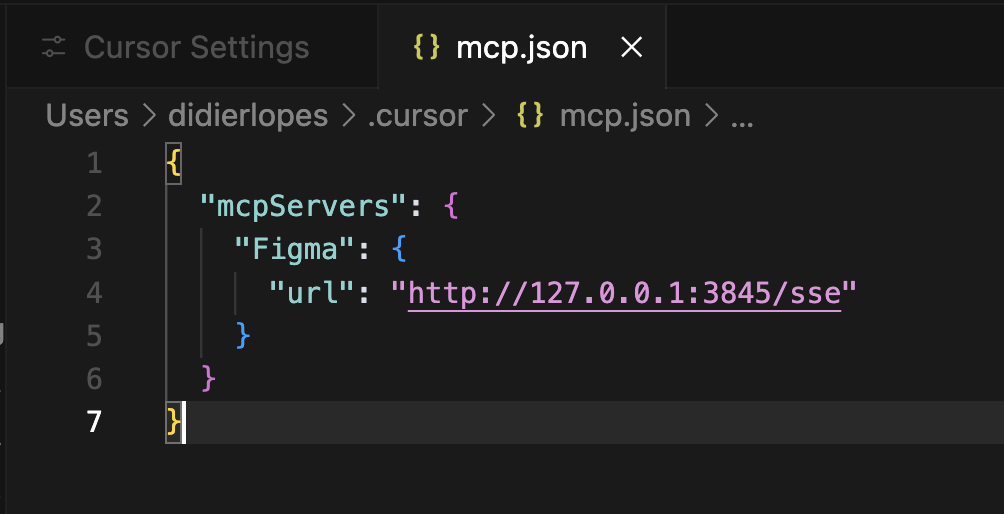Click mcp.json in the breadcrumb path
The width and height of the screenshot is (1004, 514).
tap(625, 116)
